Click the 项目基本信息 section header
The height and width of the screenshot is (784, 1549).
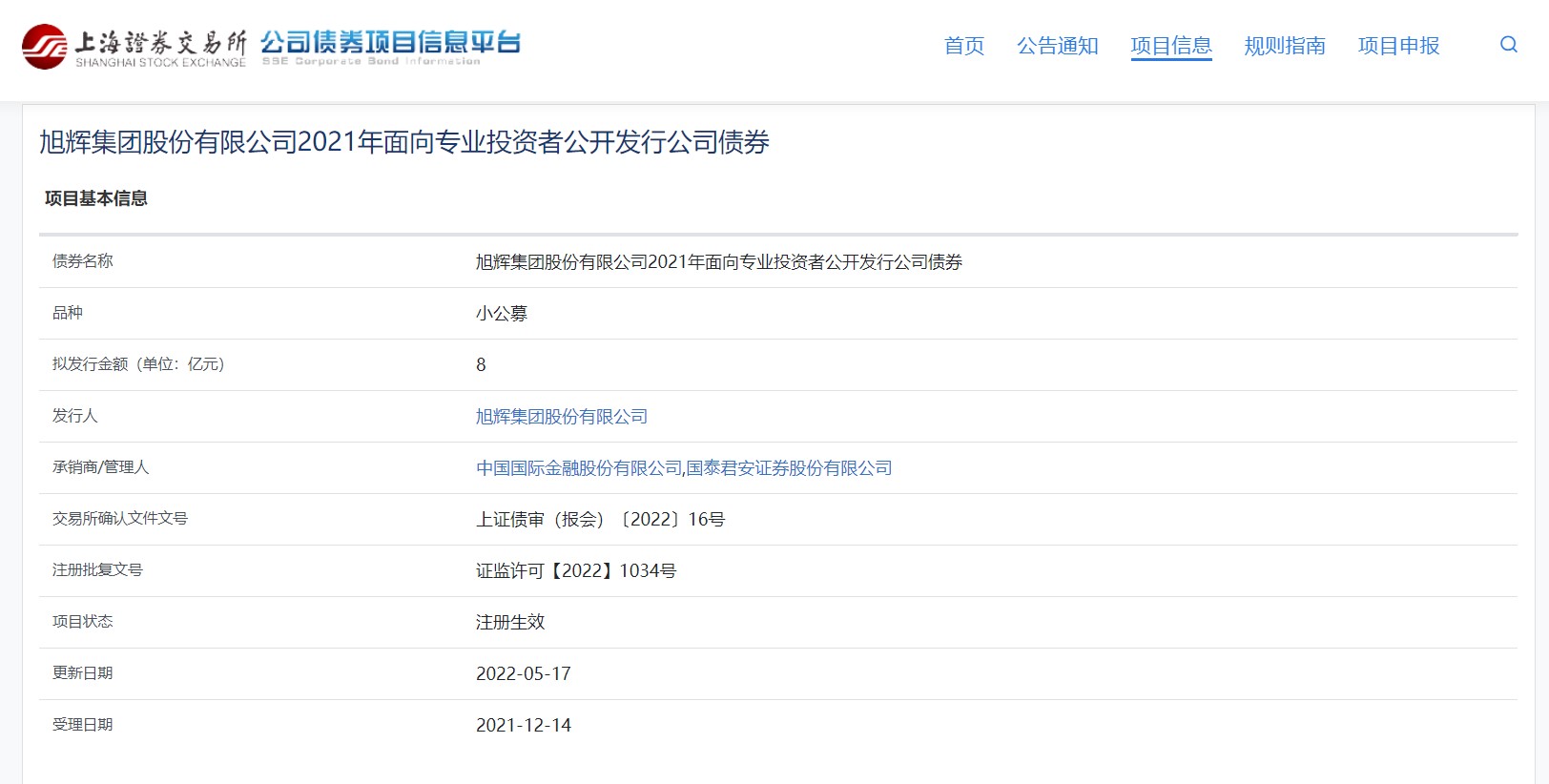coord(95,198)
